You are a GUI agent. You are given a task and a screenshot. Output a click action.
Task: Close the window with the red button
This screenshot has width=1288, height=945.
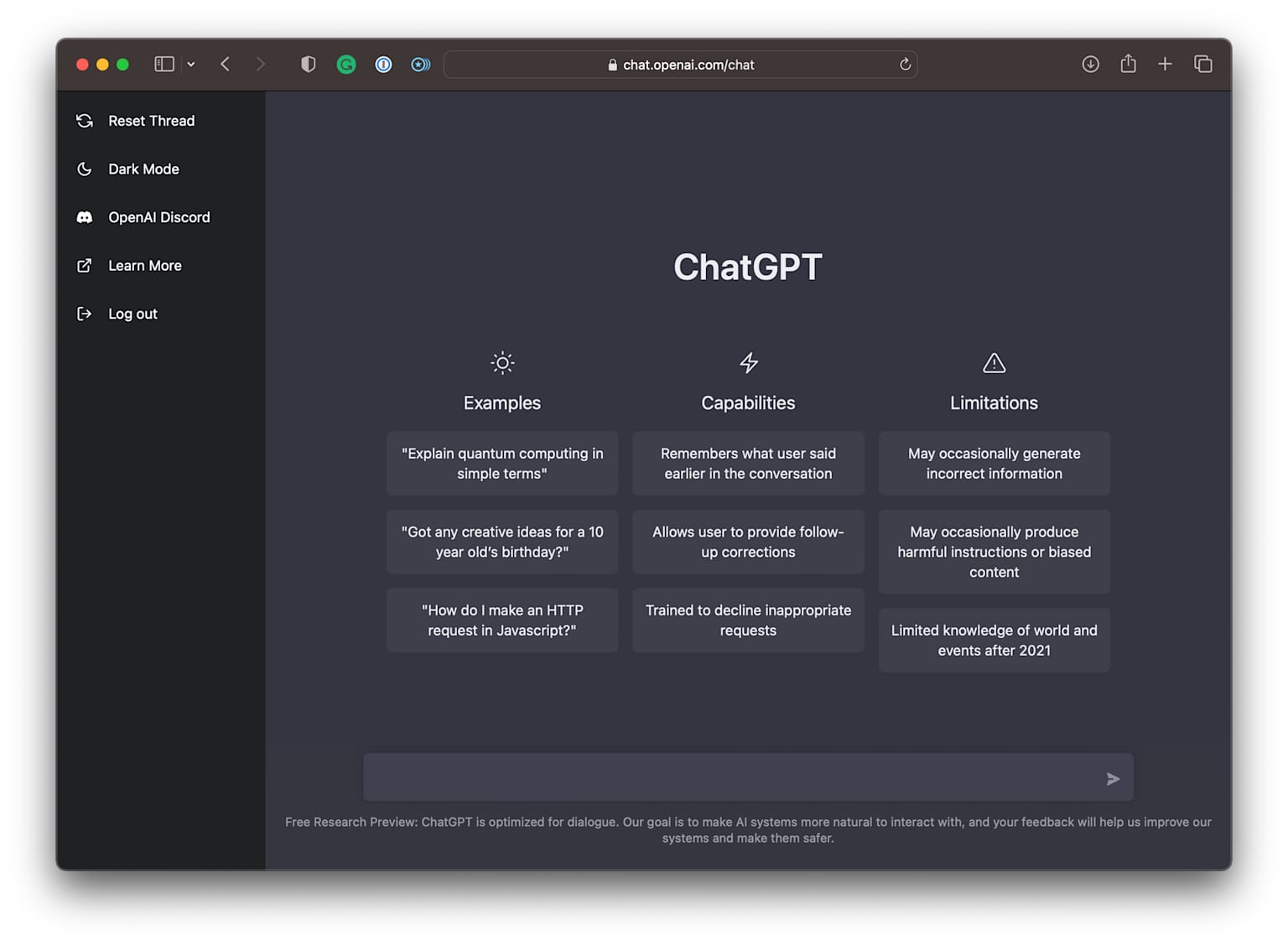[82, 65]
